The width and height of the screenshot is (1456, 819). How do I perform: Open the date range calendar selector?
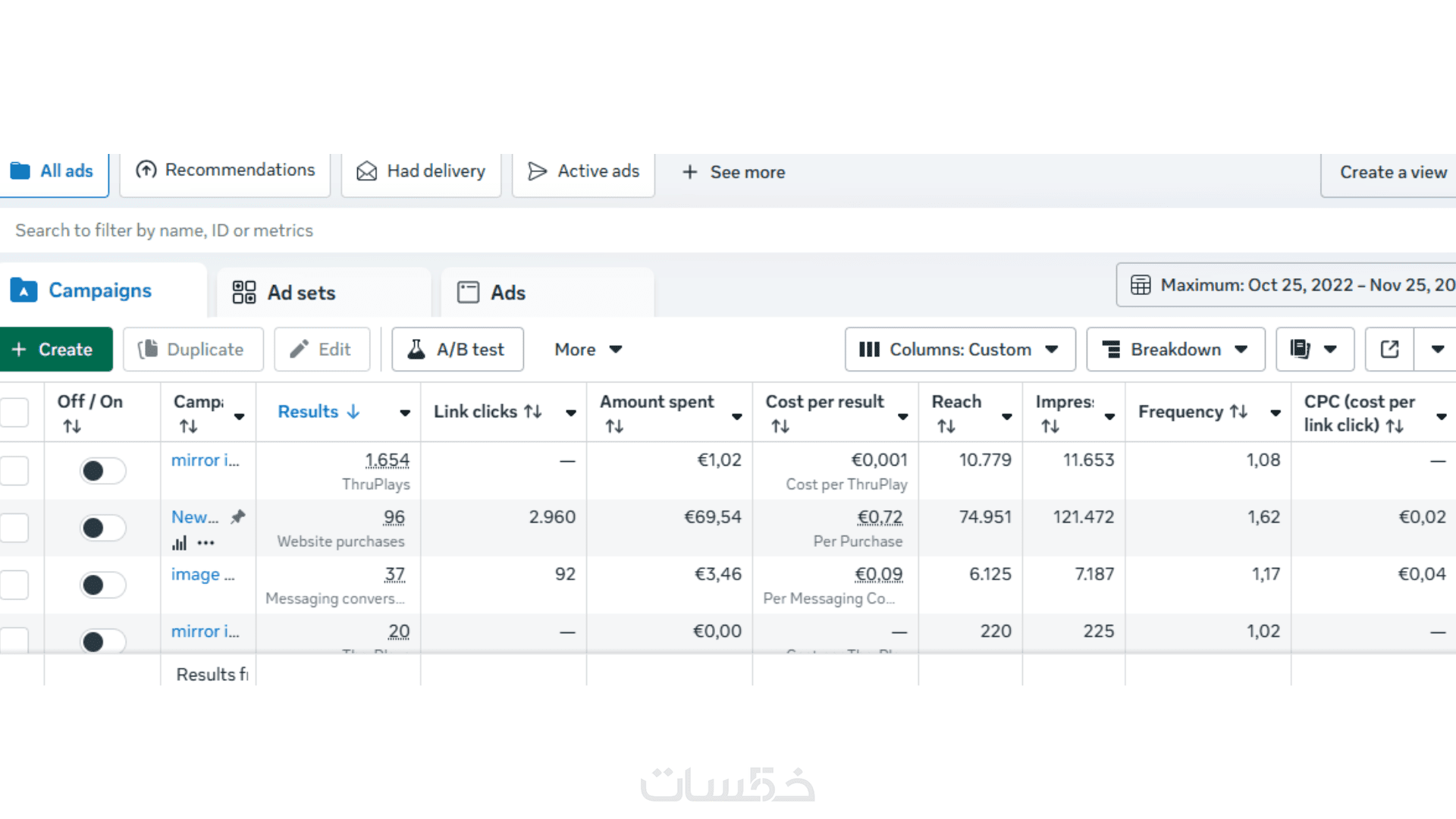pyautogui.click(x=1289, y=285)
